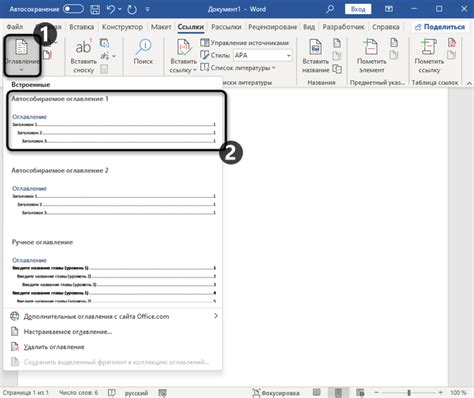Click Страница 1 из 1 in status bar
Image resolution: width=474 pixels, height=398 pixels.
[26, 393]
